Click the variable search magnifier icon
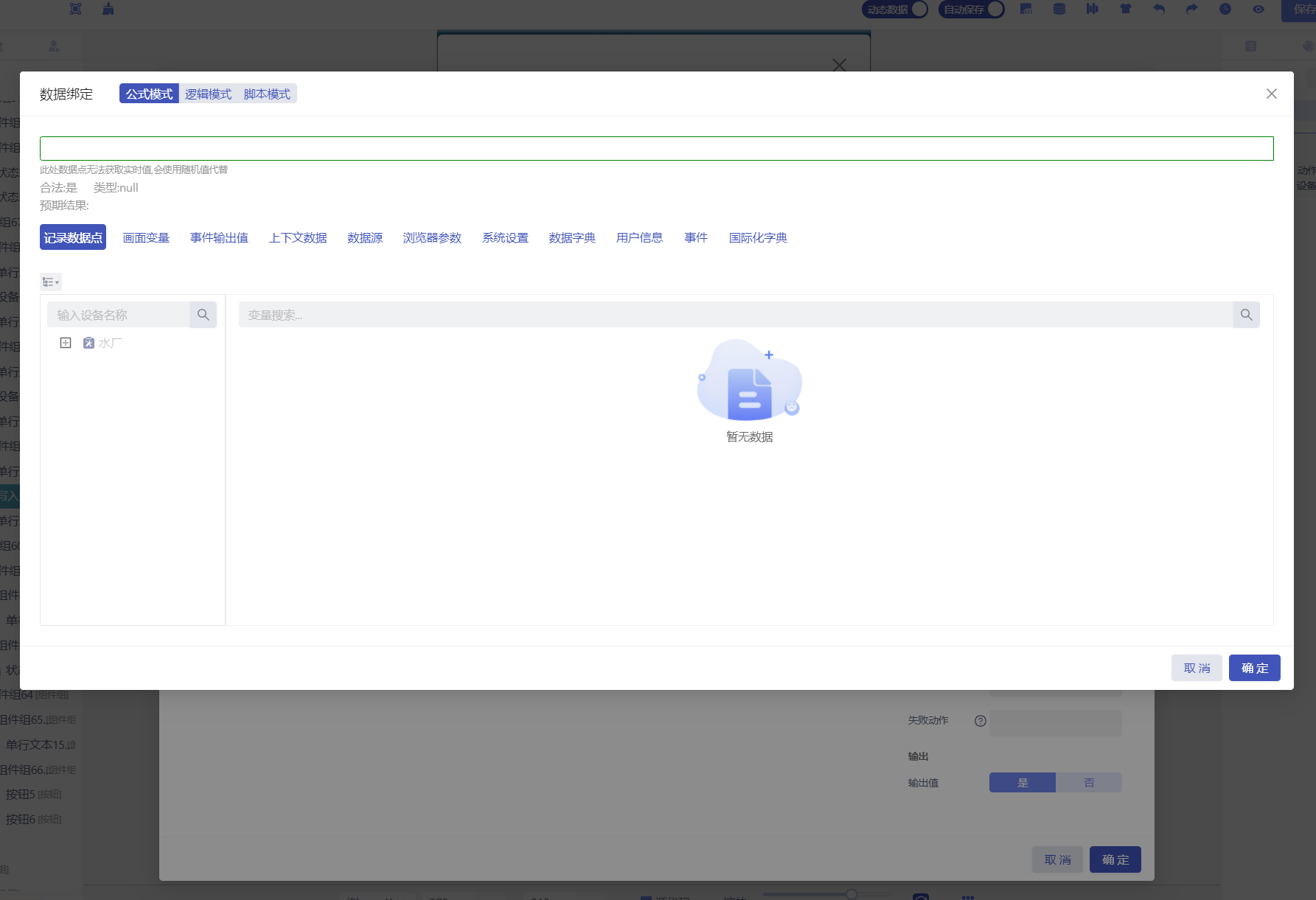 point(1246,315)
